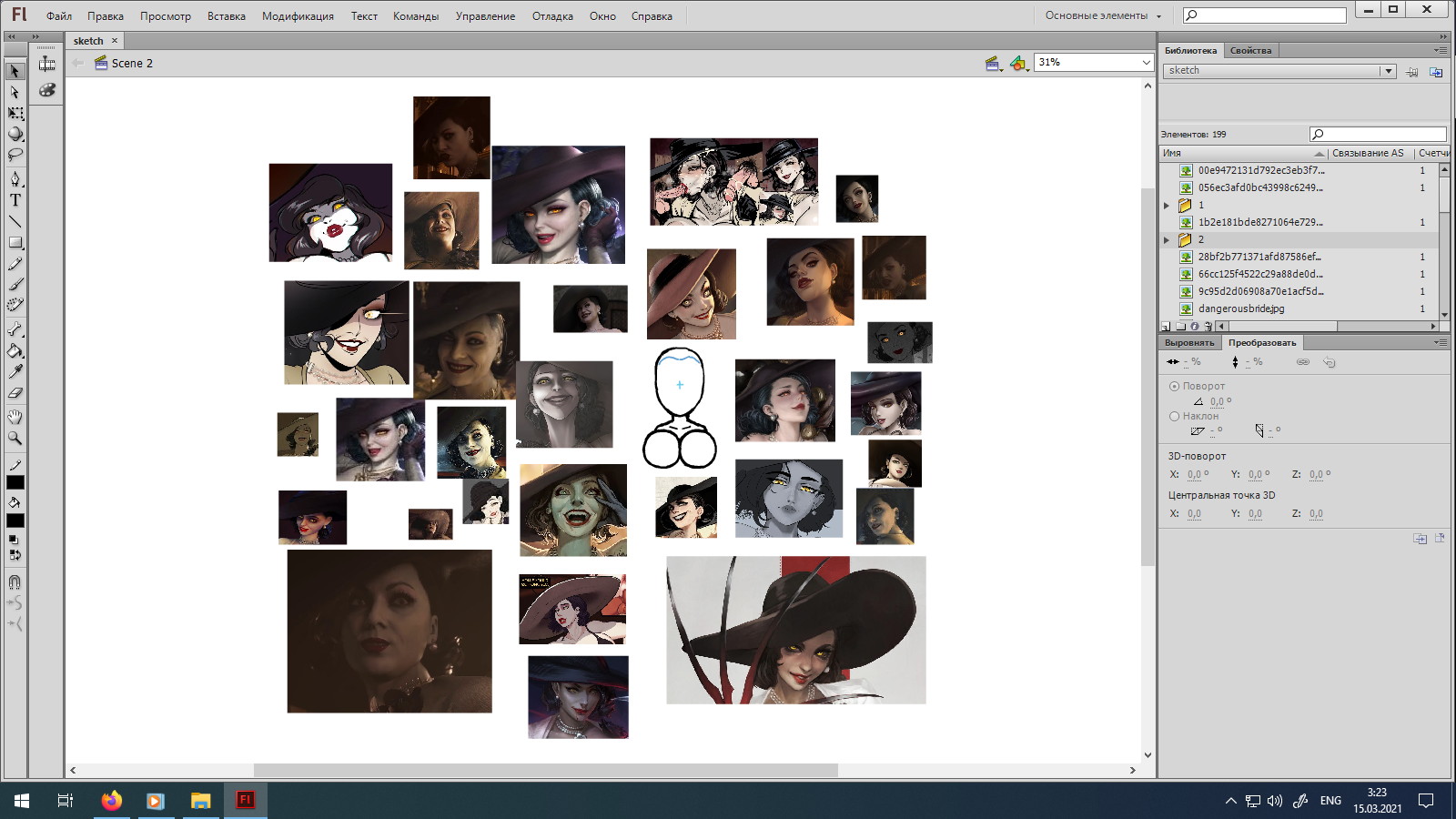Open the Transform panel options menu
Viewport: 1456px width, 819px height.
1441,342
